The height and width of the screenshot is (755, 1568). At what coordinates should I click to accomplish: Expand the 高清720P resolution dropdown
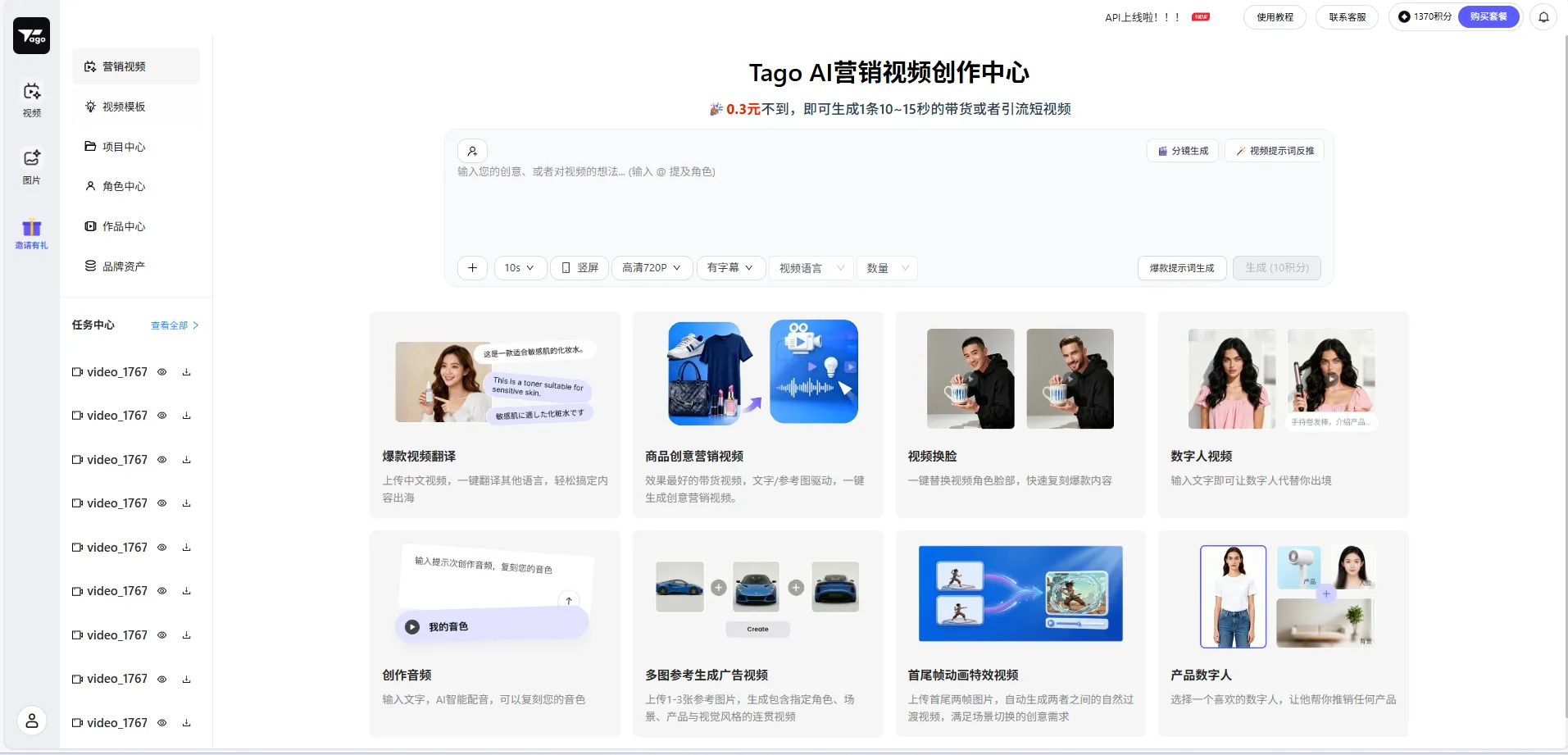pyautogui.click(x=651, y=268)
